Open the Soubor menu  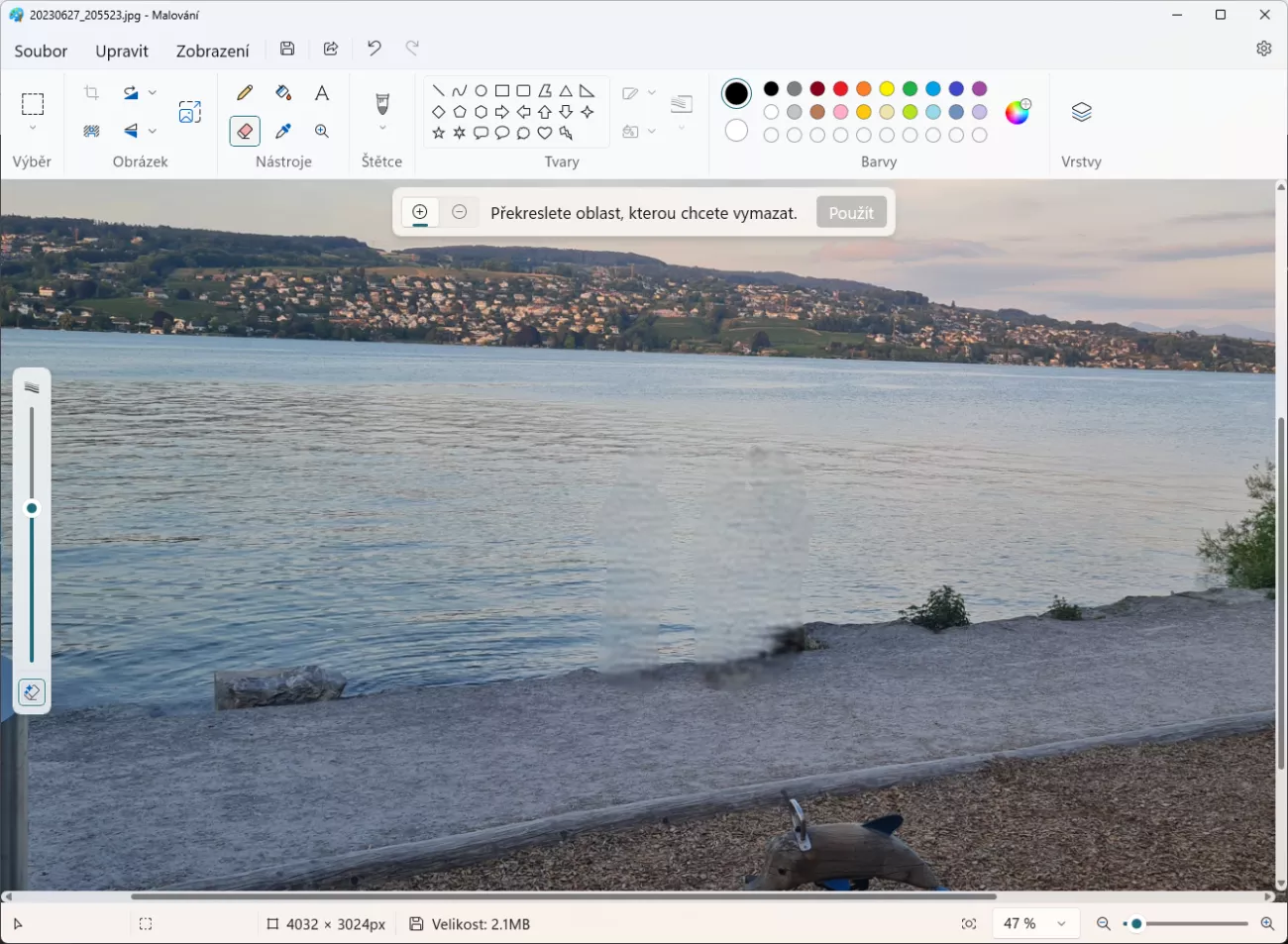41,51
